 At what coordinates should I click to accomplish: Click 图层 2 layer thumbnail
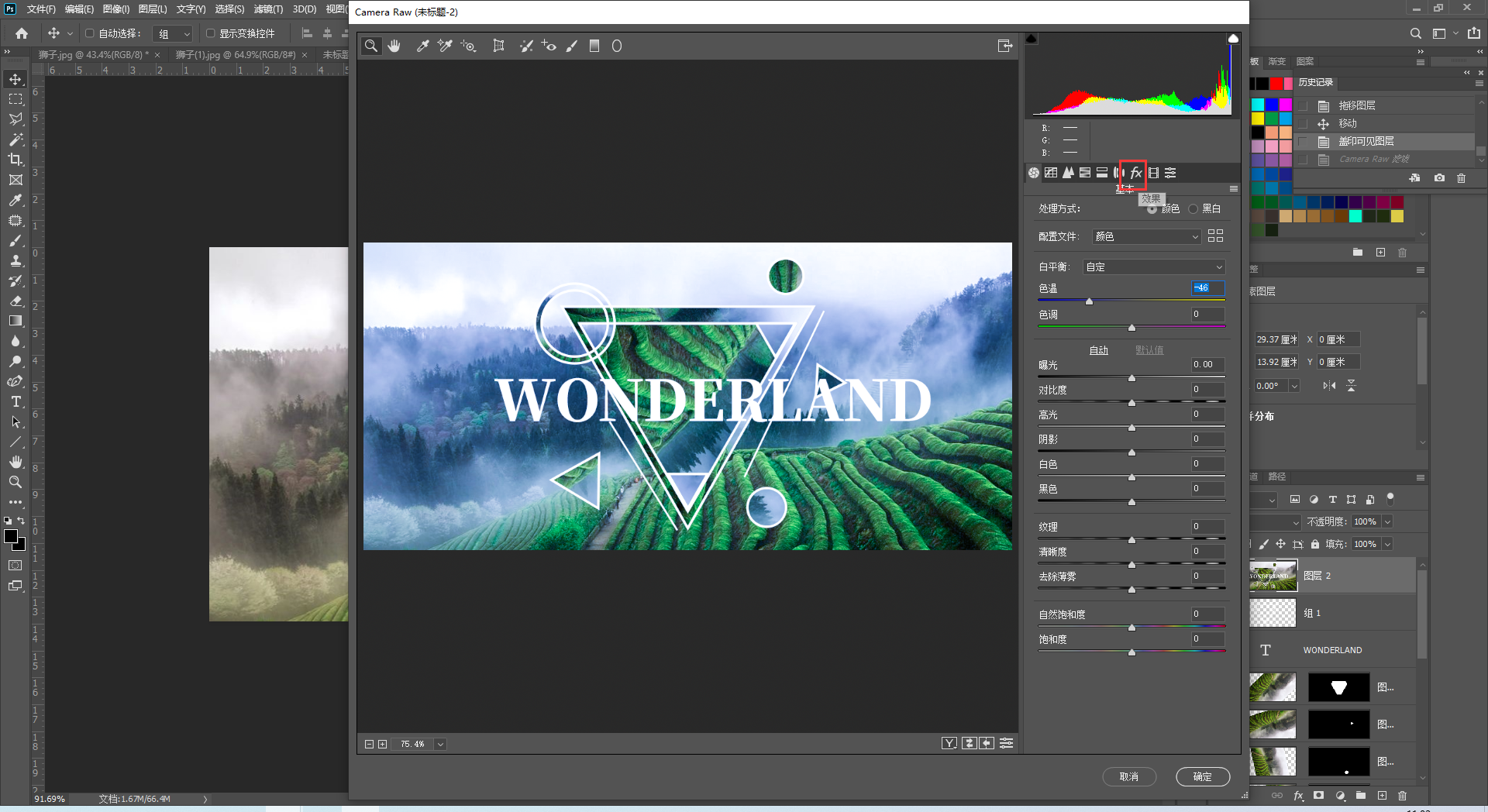coord(1273,576)
